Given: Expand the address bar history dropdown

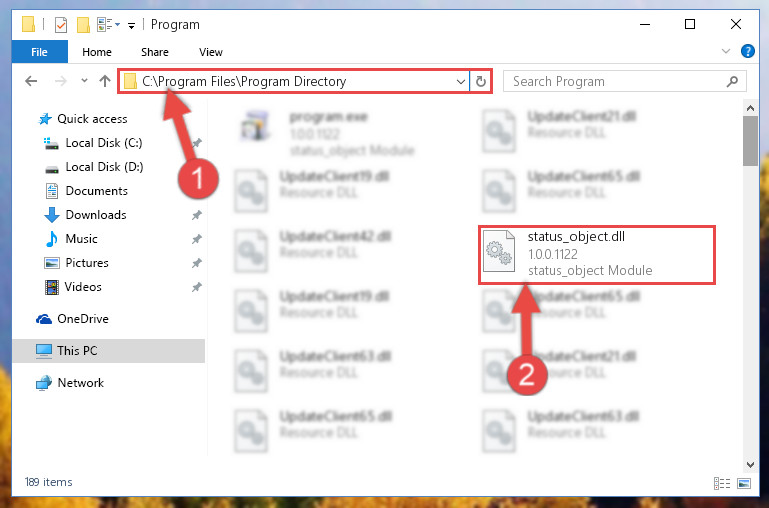Looking at the screenshot, I should tap(461, 81).
